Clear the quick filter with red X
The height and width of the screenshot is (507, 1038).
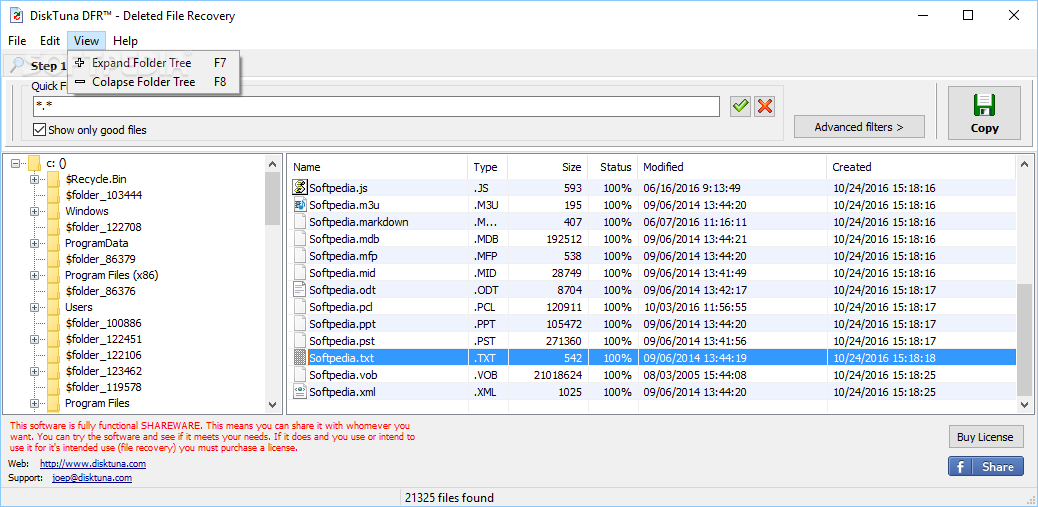click(x=765, y=106)
